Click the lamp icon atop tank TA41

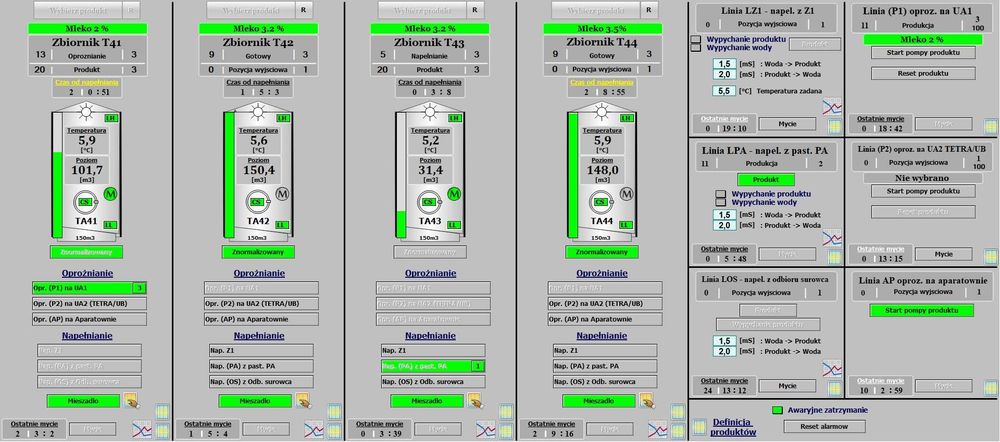pos(86,114)
